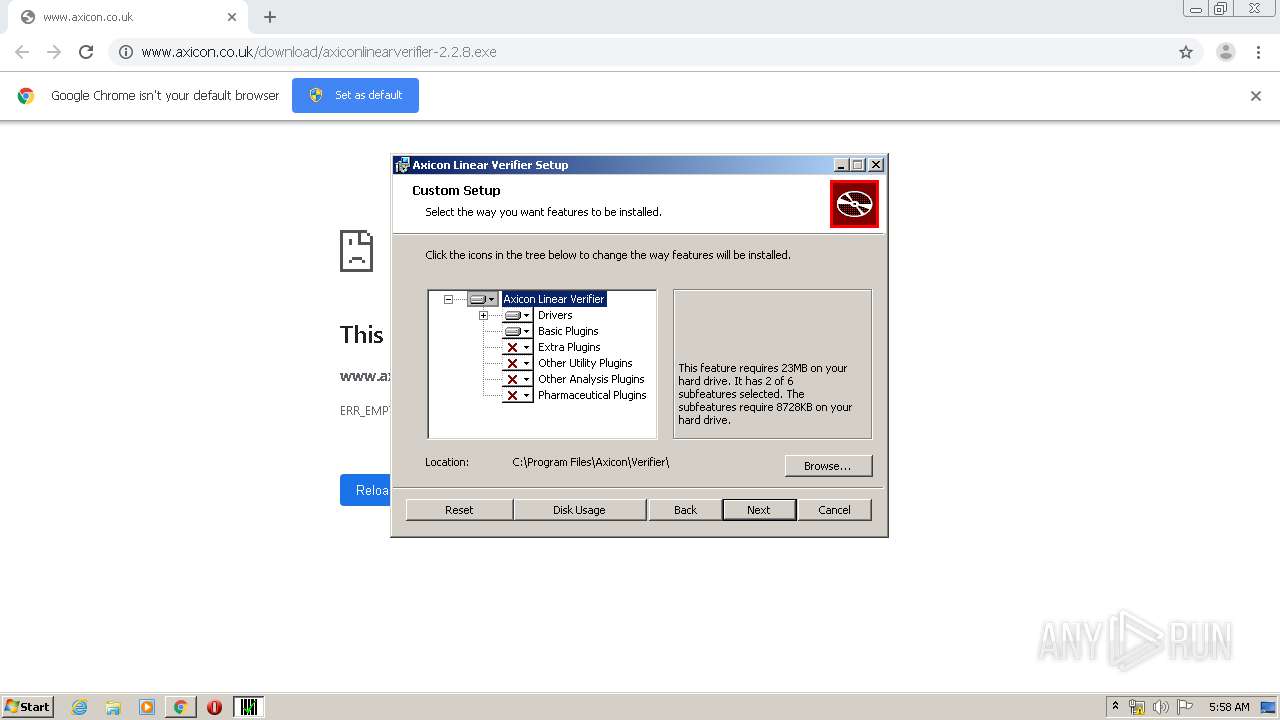Screen dimensions: 1280x720
Task: Collapse the Axicon Linear Verifier tree root
Action: point(448,299)
